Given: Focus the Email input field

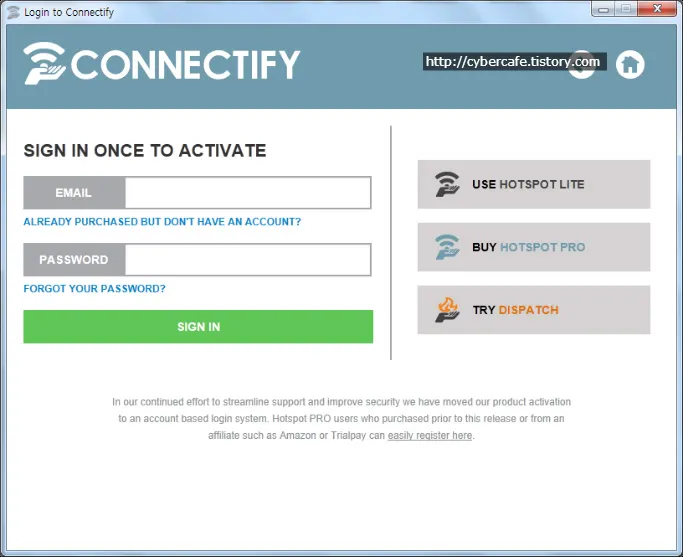Looking at the screenshot, I should (x=247, y=193).
